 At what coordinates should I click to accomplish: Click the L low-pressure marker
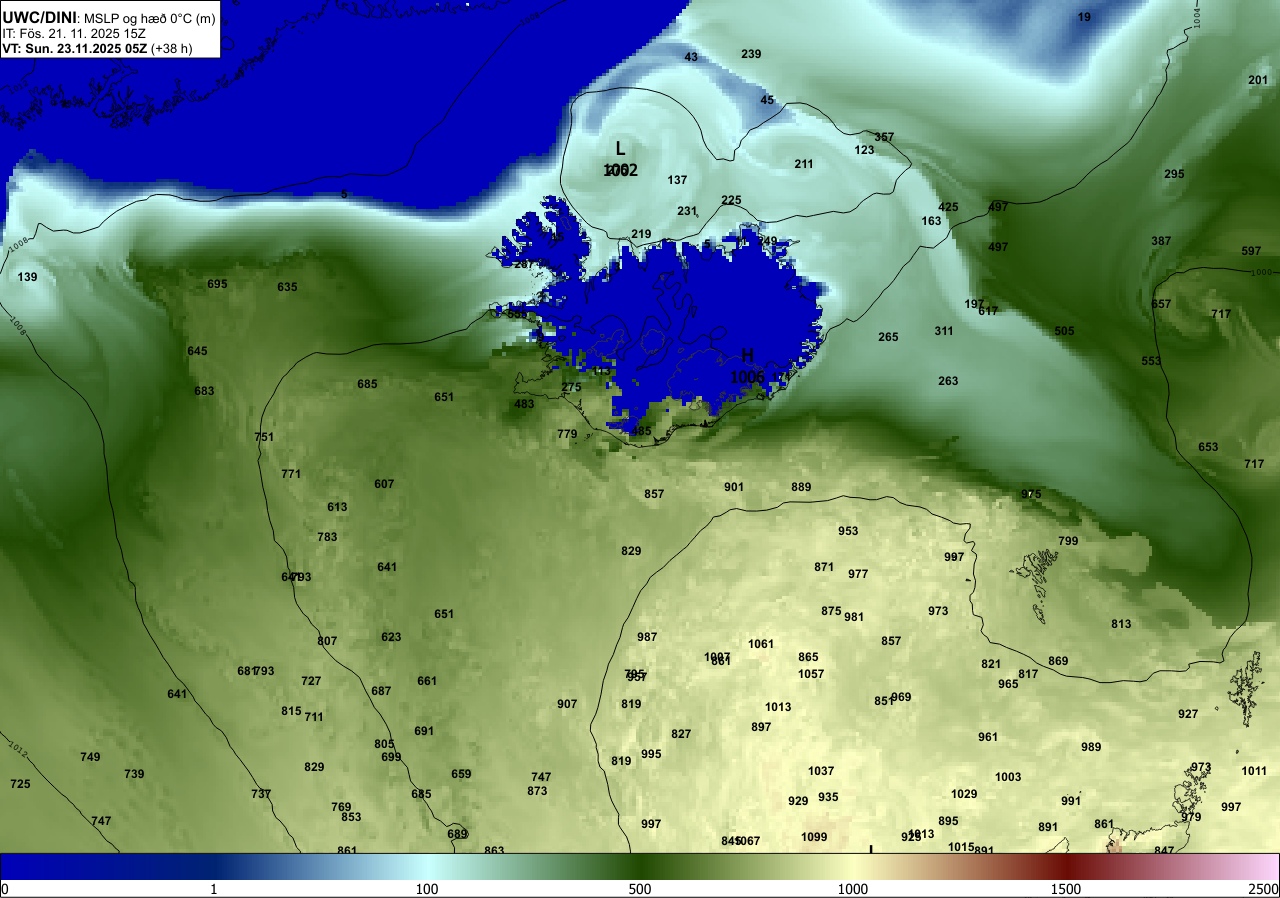click(620, 148)
